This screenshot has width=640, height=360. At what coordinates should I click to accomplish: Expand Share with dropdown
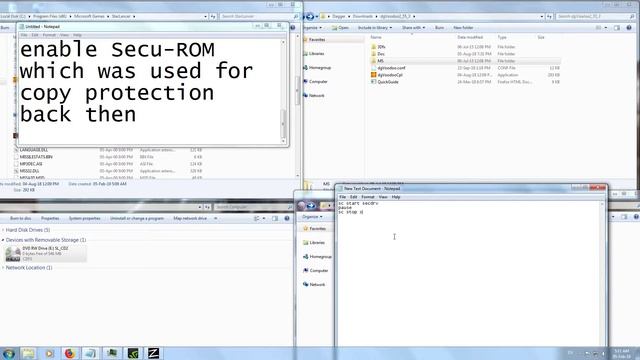click(413, 28)
